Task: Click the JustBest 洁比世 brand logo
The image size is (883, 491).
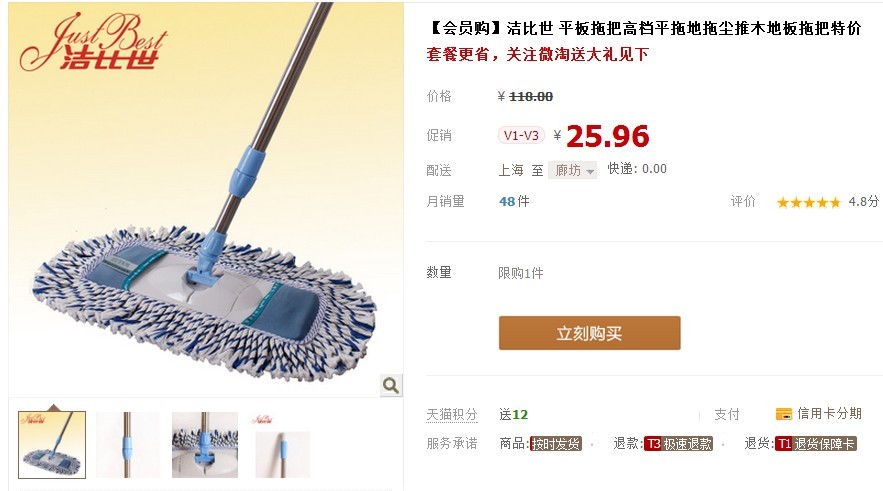Action: pos(93,43)
